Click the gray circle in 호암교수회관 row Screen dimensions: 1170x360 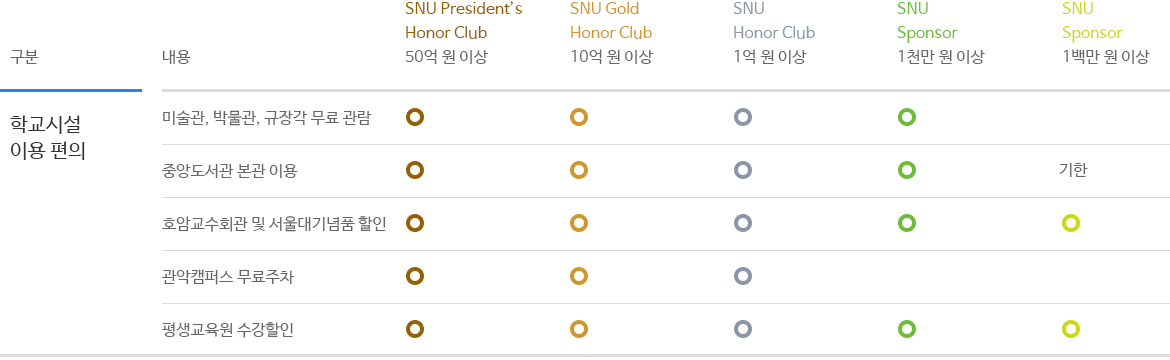742,223
